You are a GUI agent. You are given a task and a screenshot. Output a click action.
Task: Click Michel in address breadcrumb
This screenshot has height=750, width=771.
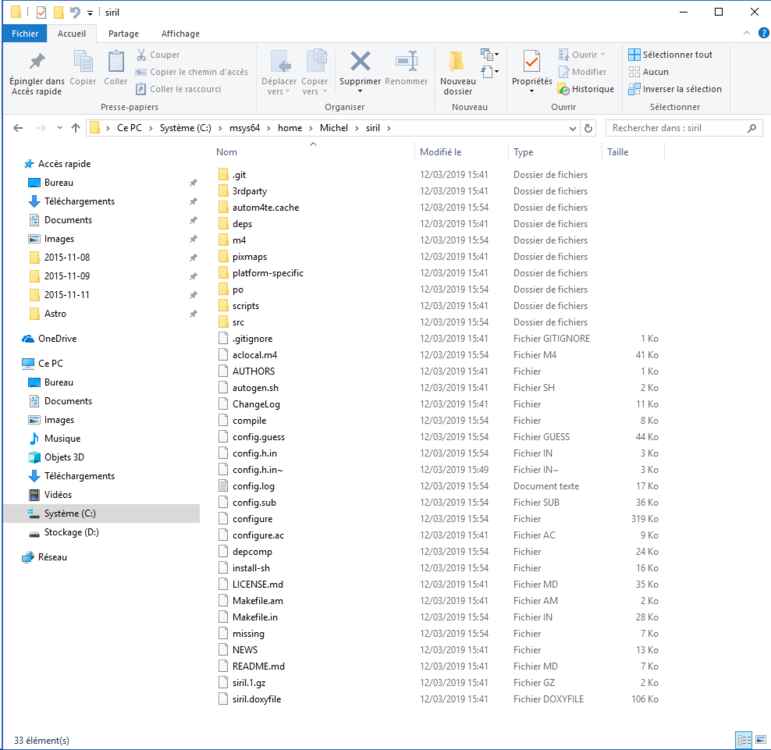tap(334, 128)
